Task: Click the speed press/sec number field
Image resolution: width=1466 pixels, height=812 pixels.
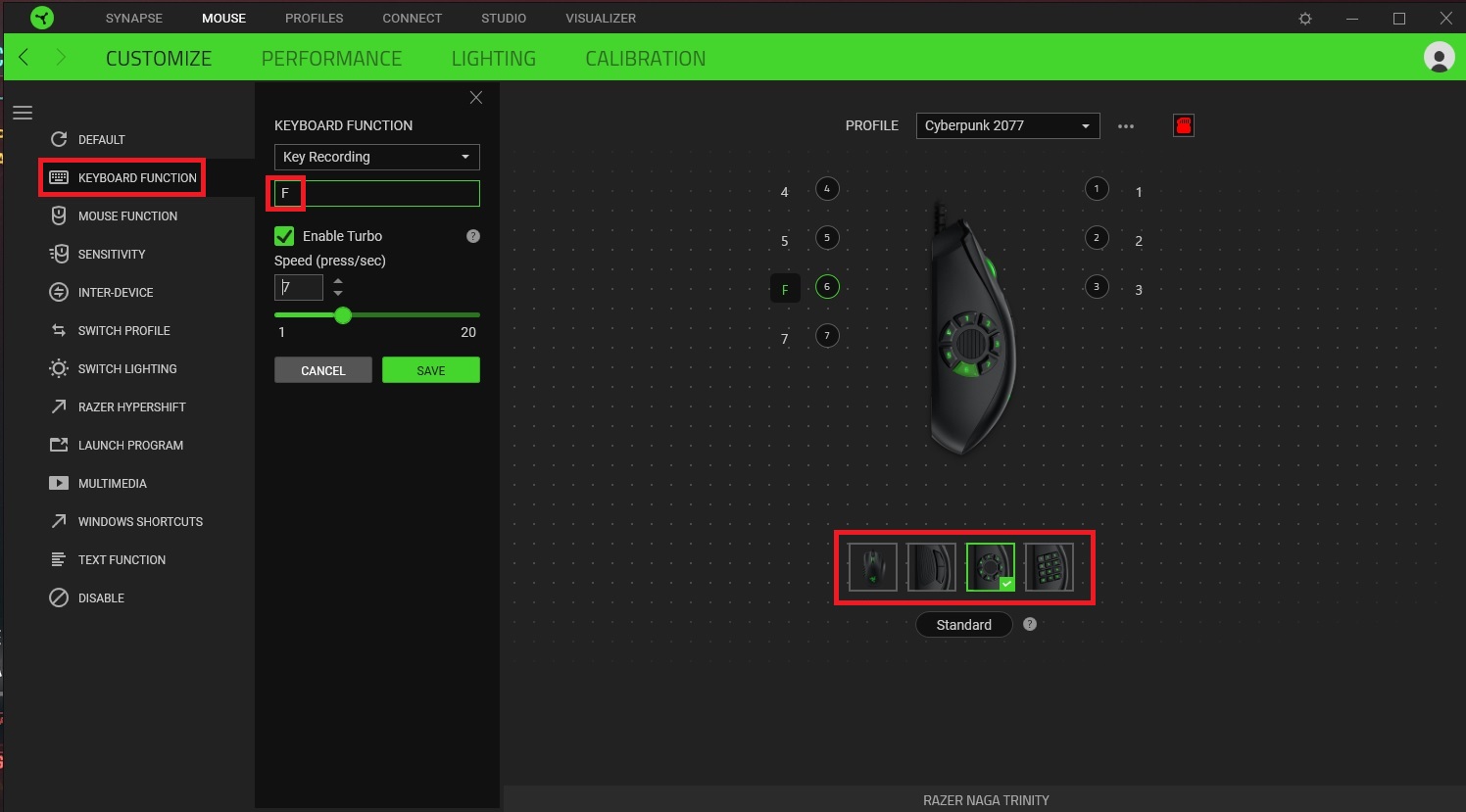Action: click(299, 287)
